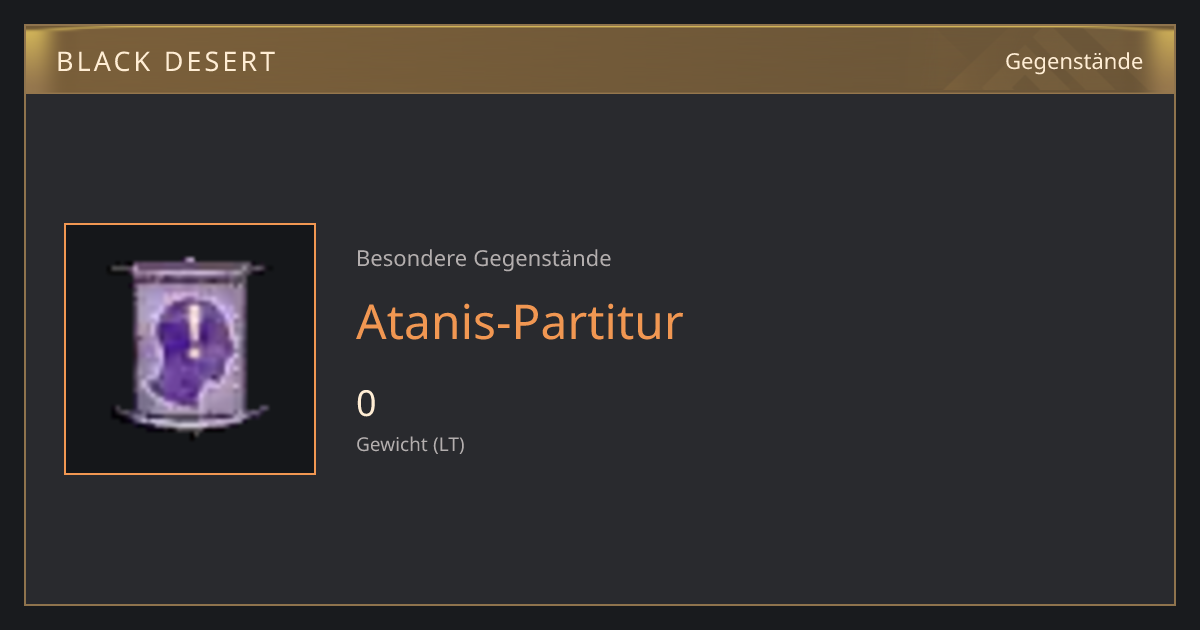Click the Besondere Gegenstände category text

pos(484,259)
